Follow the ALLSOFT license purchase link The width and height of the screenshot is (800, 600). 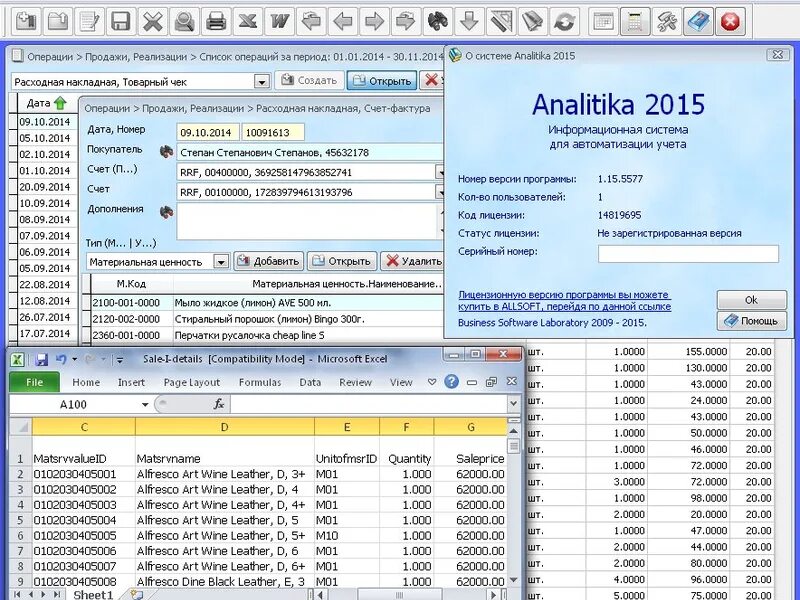click(x=564, y=301)
